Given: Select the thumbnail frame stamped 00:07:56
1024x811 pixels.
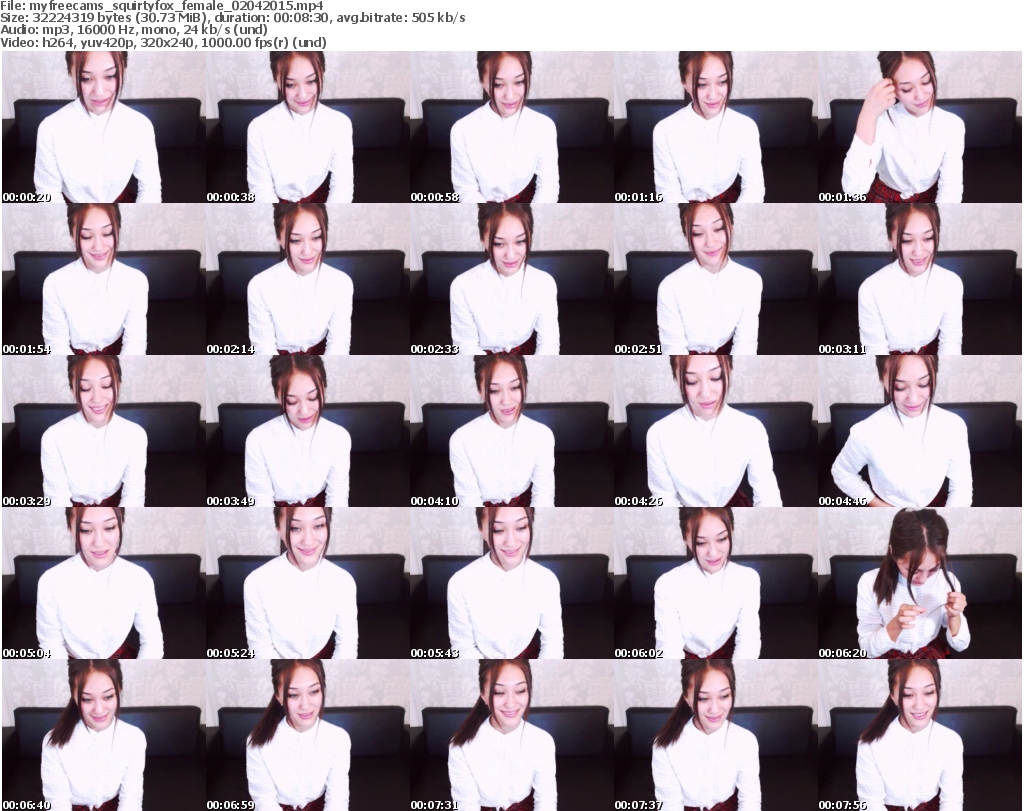Looking at the screenshot, I should 920,735.
